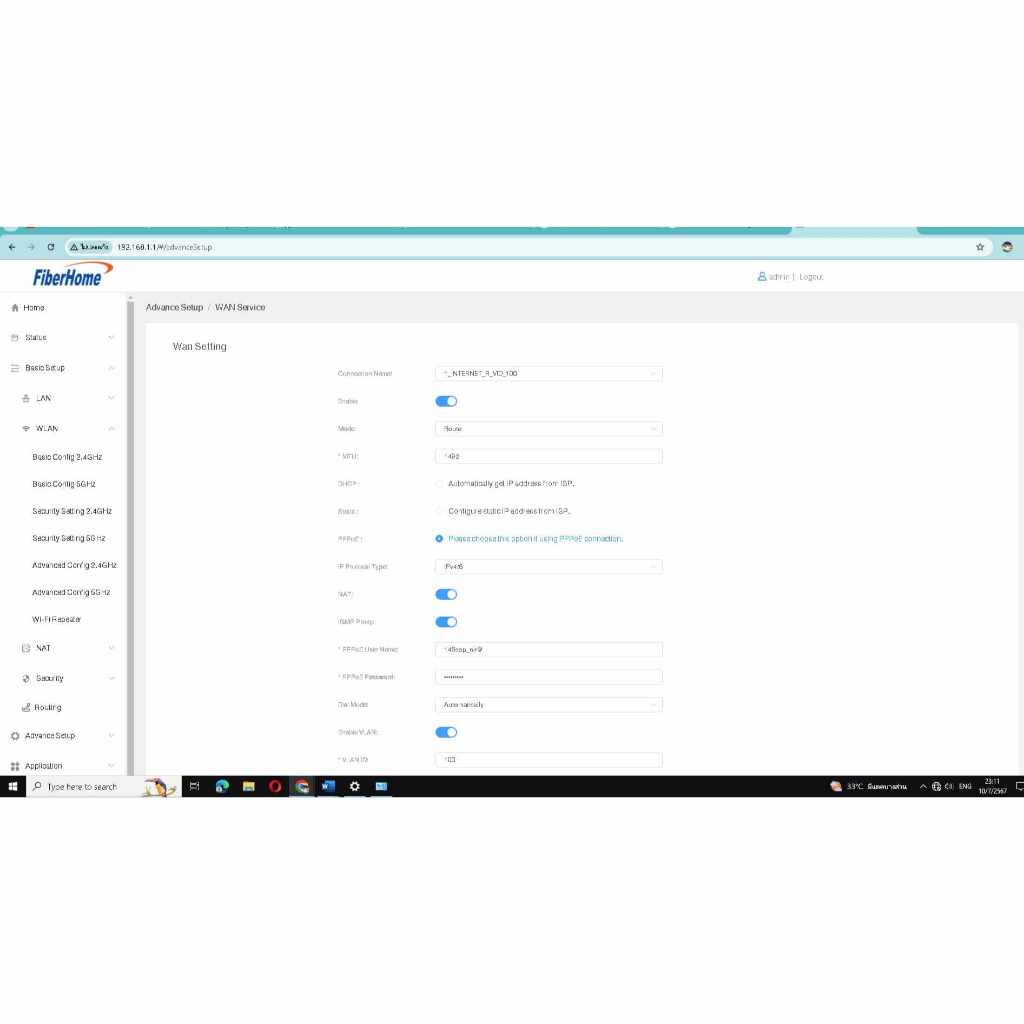1024x1024 pixels.
Task: Open Basic Config 2.4GHz menu item
Action: [67, 457]
